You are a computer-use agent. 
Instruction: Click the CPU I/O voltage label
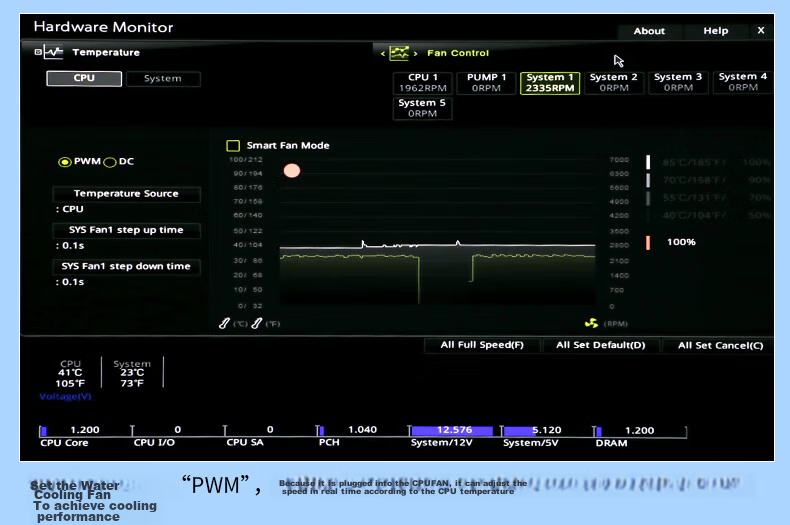154,442
